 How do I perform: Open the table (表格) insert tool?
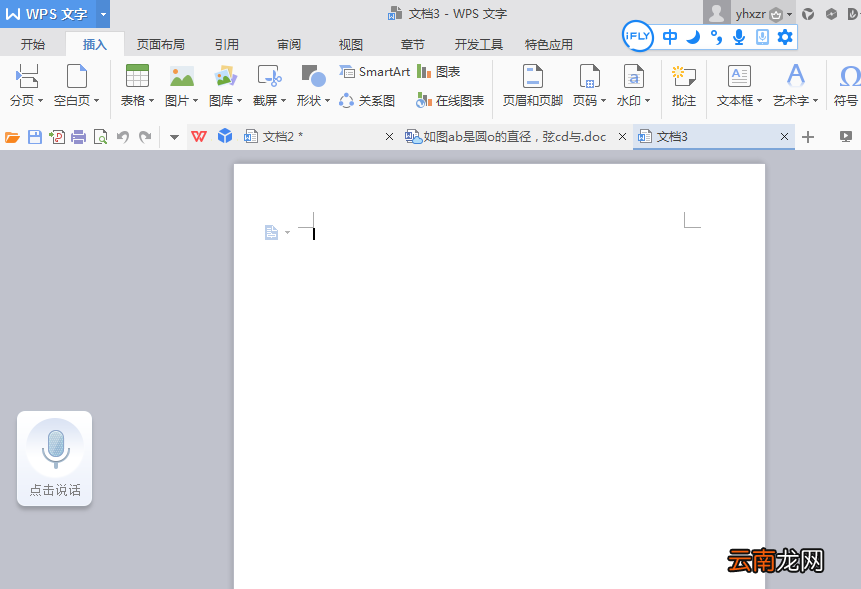137,85
